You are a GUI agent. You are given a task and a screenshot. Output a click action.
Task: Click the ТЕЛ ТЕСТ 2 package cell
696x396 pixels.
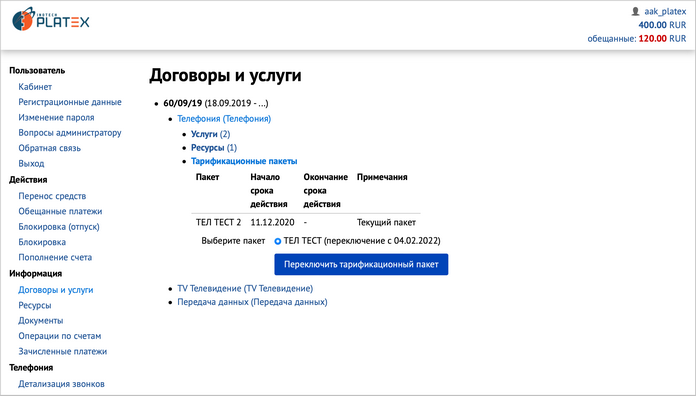[218, 222]
